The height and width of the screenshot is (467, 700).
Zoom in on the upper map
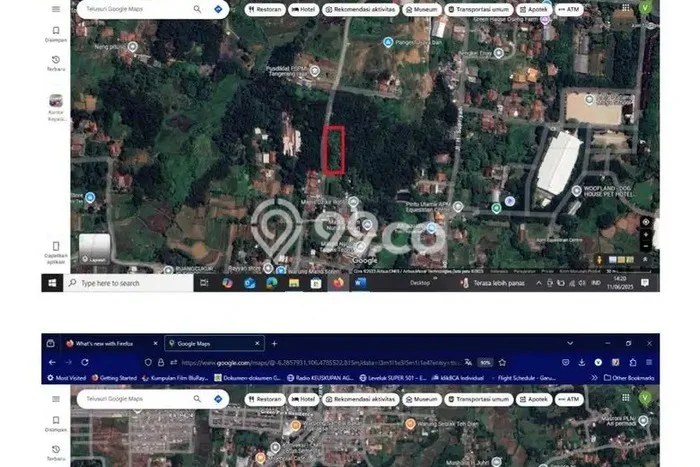pos(646,235)
